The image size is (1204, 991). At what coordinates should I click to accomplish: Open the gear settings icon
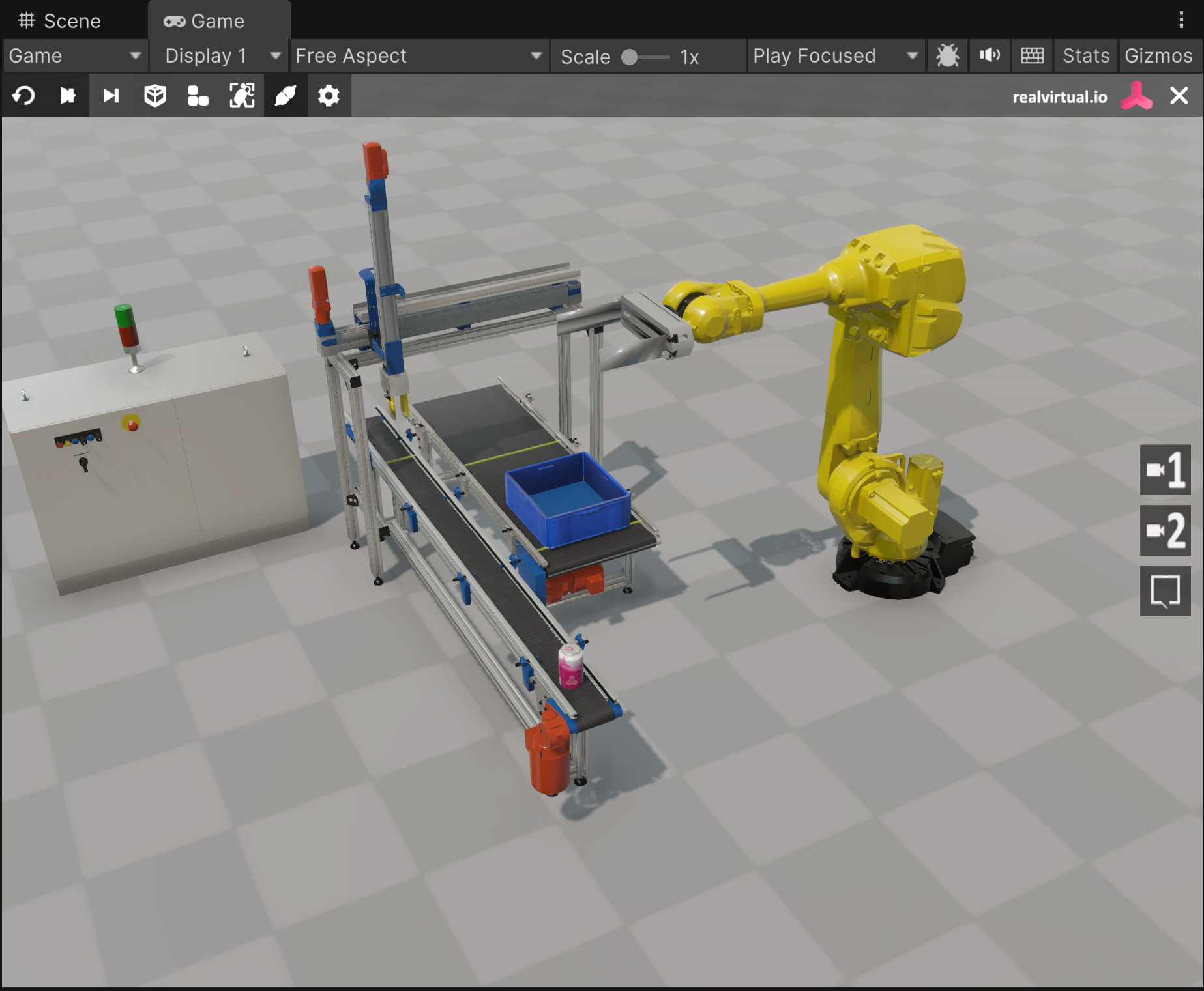[329, 96]
